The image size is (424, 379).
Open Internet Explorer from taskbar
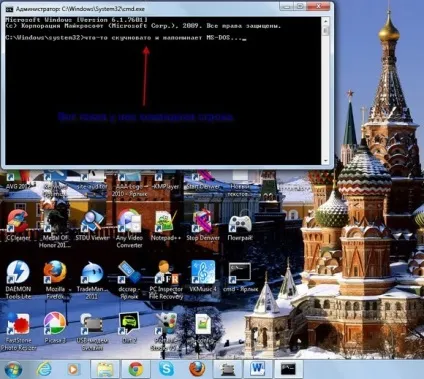pyautogui.click(x=44, y=369)
